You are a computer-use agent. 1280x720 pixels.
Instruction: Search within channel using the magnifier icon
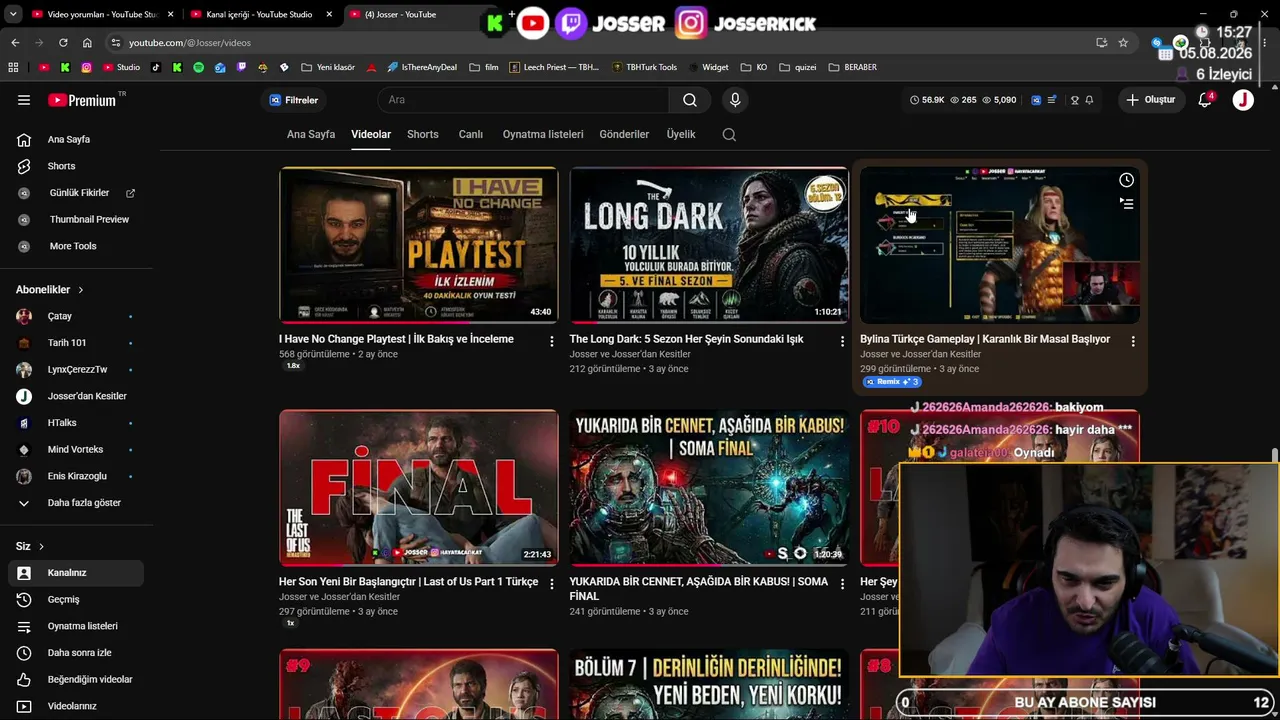tap(729, 135)
